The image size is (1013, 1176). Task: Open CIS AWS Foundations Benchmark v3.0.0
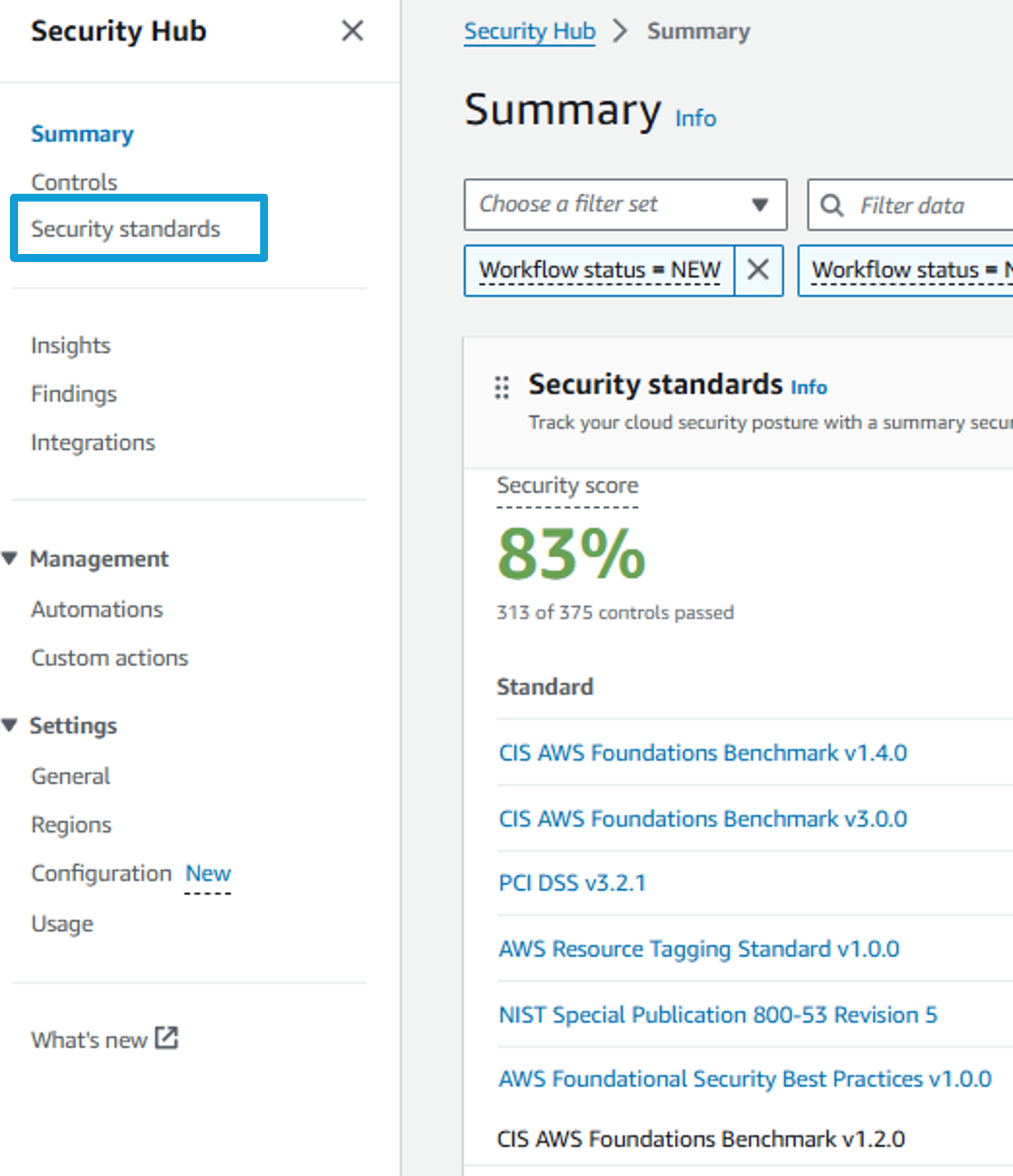(702, 819)
